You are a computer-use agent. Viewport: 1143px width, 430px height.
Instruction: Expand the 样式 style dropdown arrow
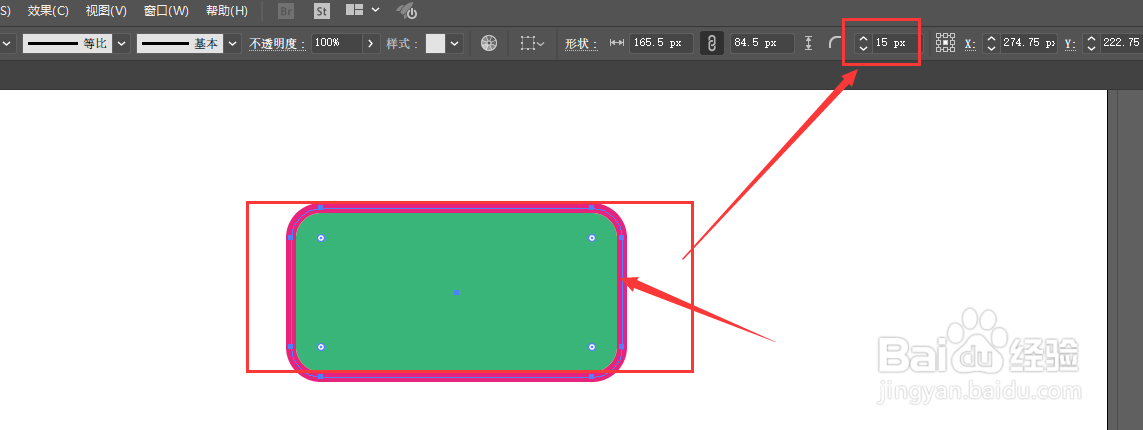455,44
